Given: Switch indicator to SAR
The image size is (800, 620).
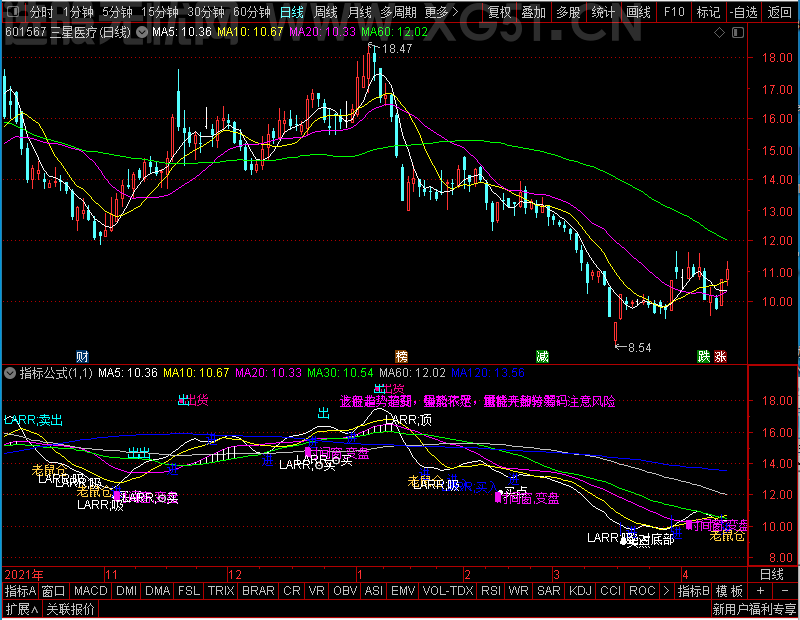Looking at the screenshot, I should point(549,591).
